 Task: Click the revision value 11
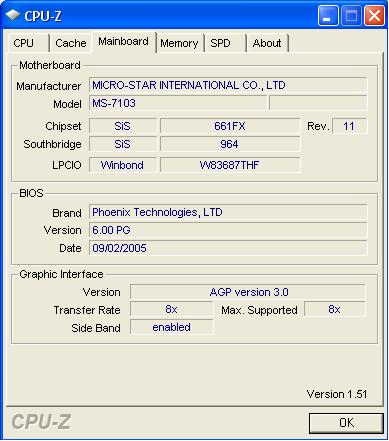[349, 126]
